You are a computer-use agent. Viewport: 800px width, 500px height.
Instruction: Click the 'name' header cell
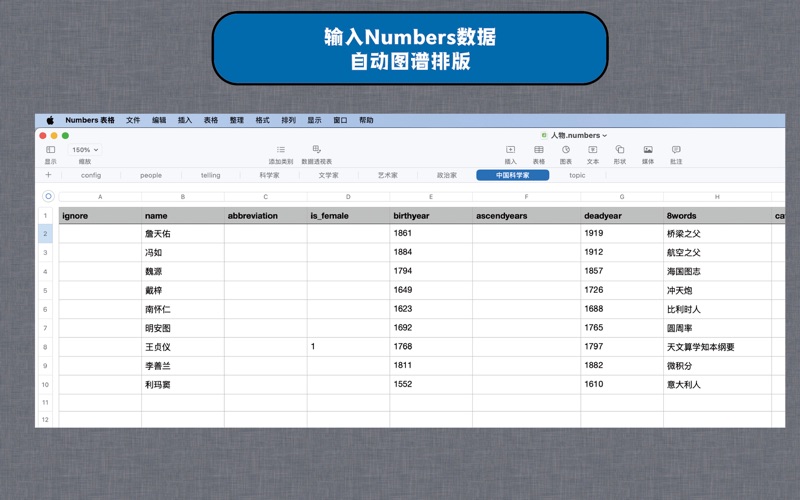183,216
